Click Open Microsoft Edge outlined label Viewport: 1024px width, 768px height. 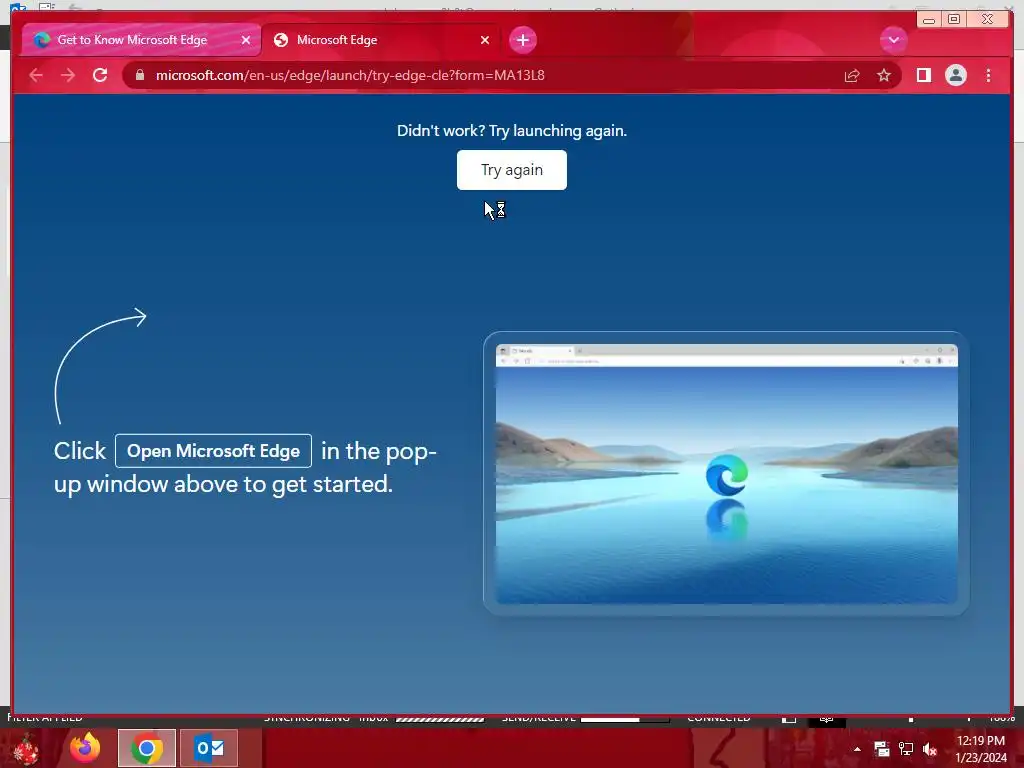coord(213,451)
